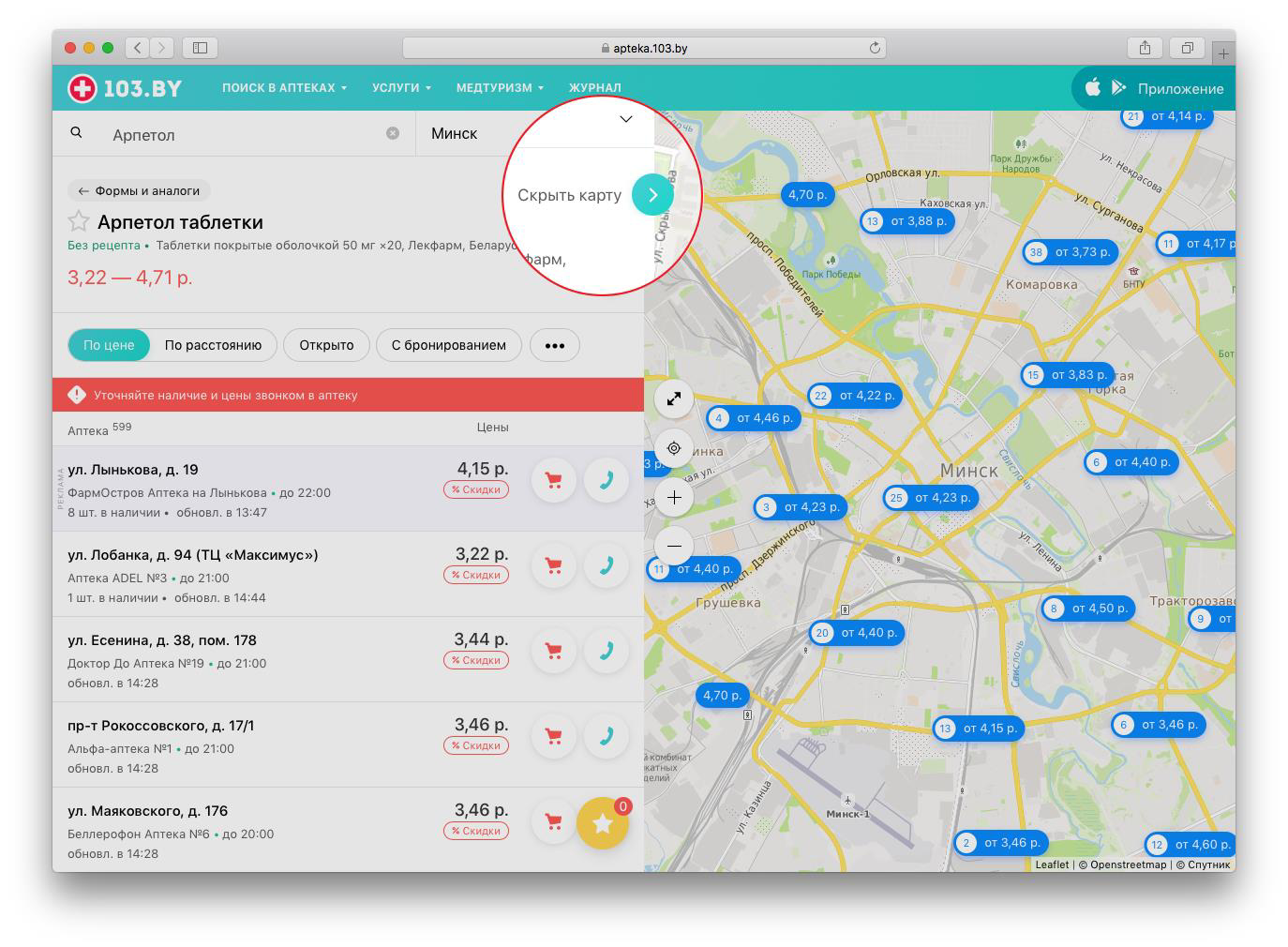Click the 103.BY logo
The image size is (1288, 947).
pyautogui.click(x=125, y=88)
